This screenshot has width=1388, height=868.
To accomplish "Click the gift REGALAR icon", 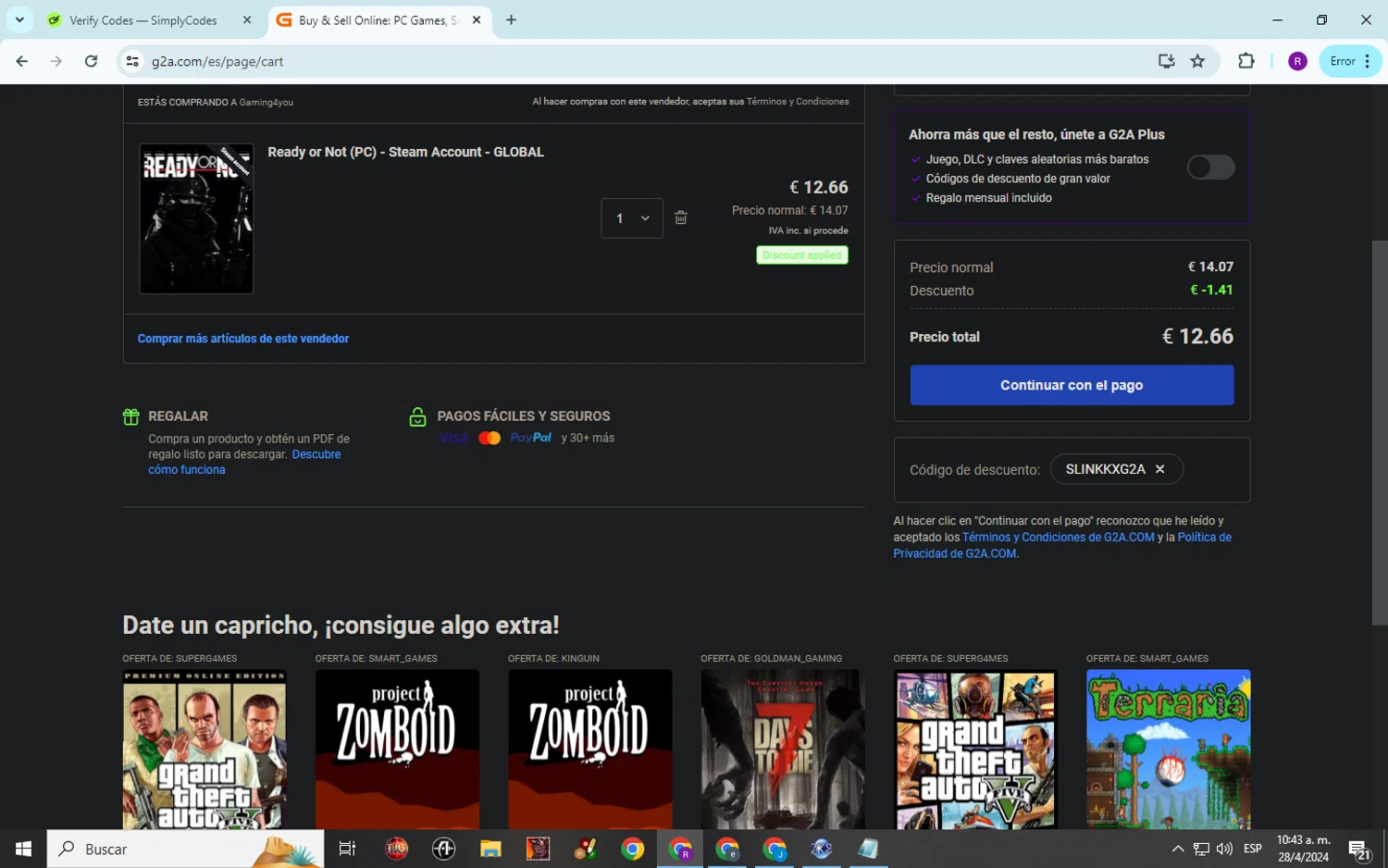I will click(x=131, y=416).
